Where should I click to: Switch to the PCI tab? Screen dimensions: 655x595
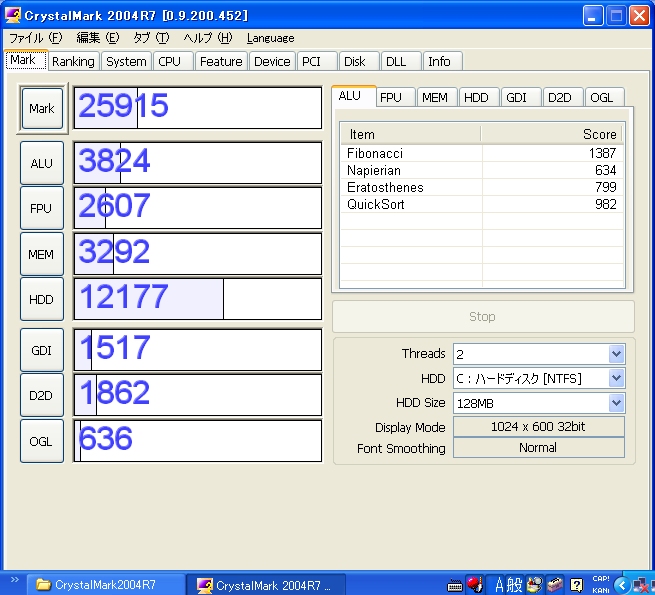point(317,61)
